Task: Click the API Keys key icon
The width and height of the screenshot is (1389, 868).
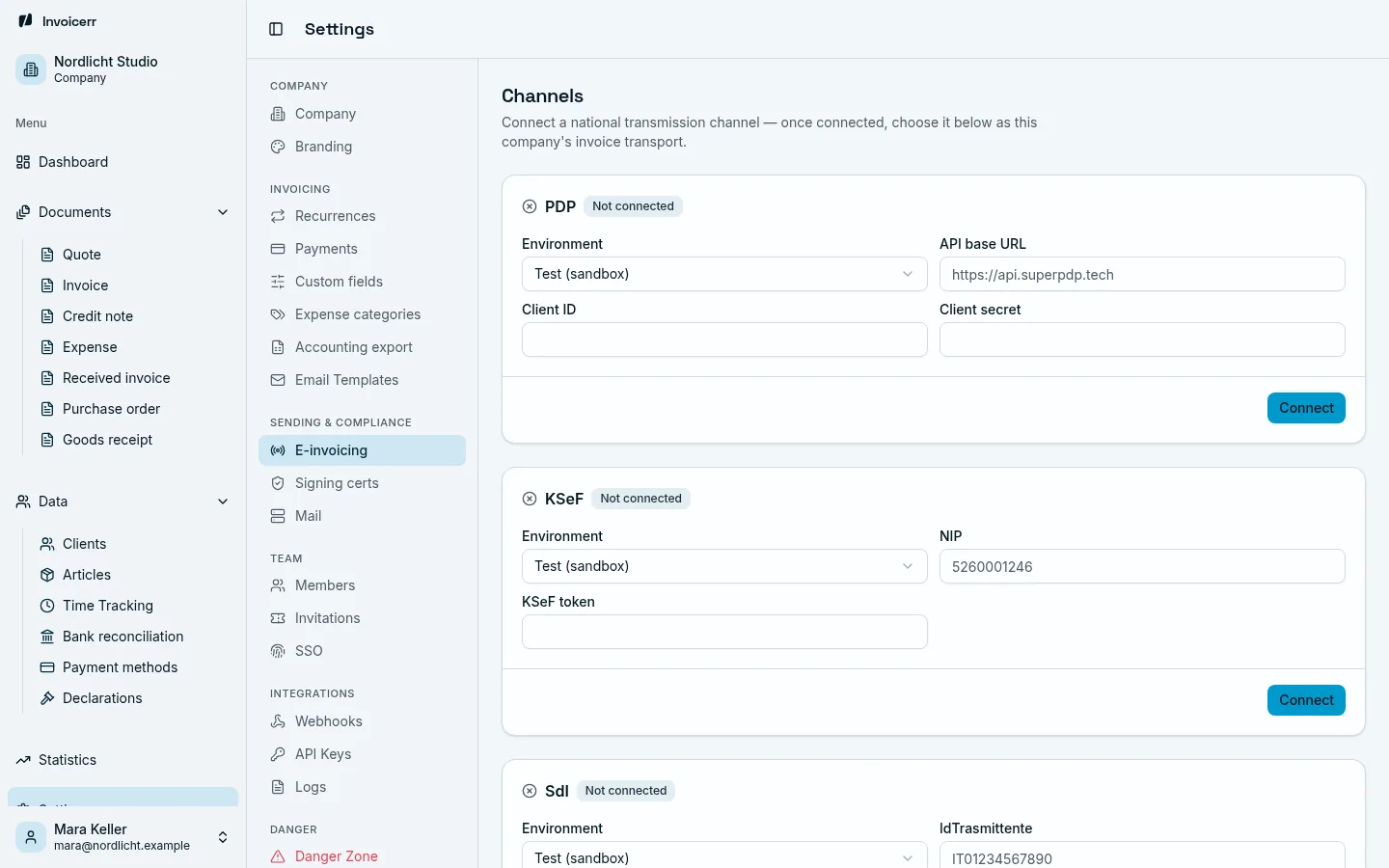Action: 278,754
